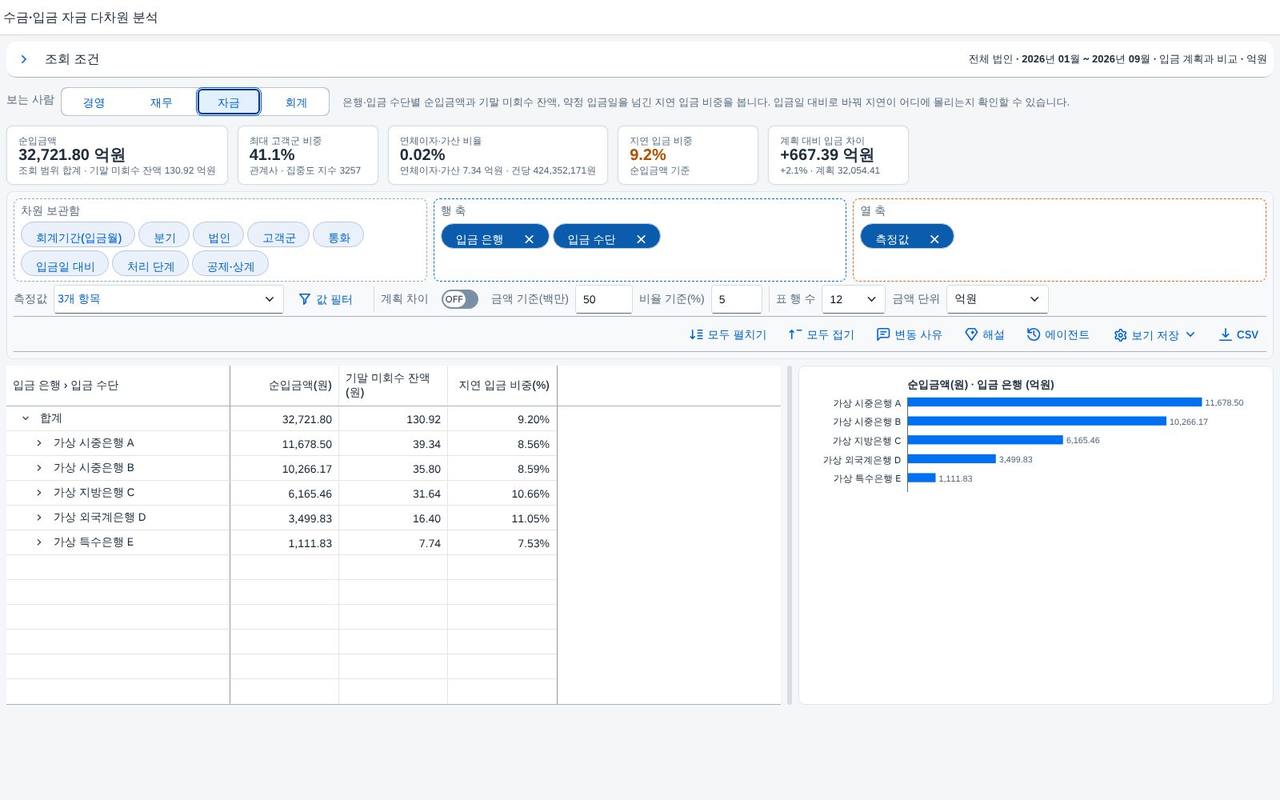Switch viewer to 회계
1280x800 pixels.
click(x=296, y=102)
